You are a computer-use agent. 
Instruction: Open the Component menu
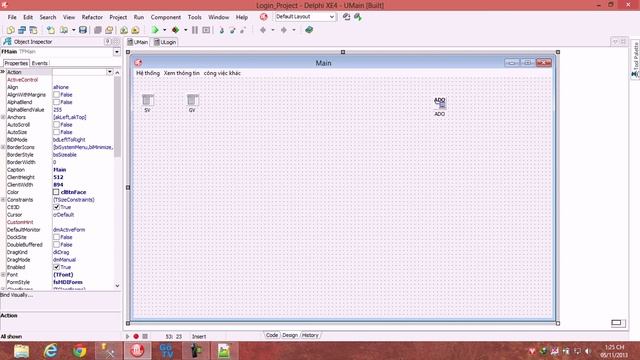pos(166,17)
